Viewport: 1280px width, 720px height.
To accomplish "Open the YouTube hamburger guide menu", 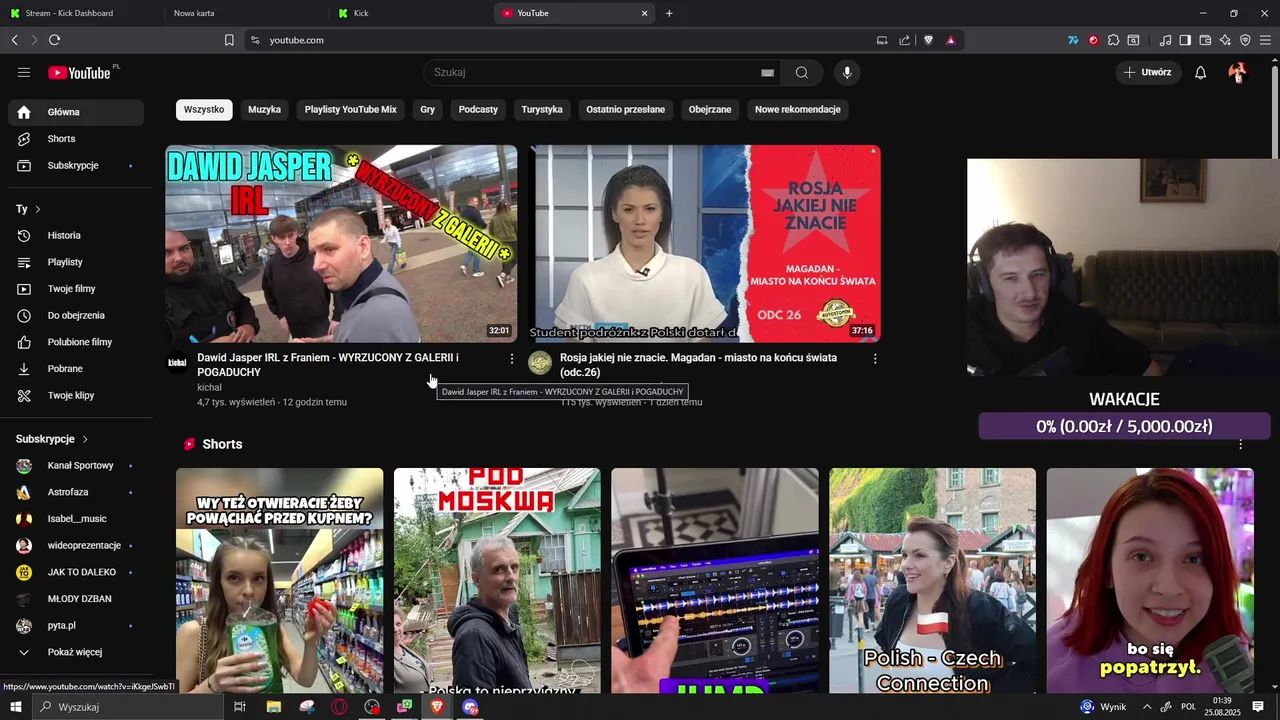I will [x=24, y=72].
